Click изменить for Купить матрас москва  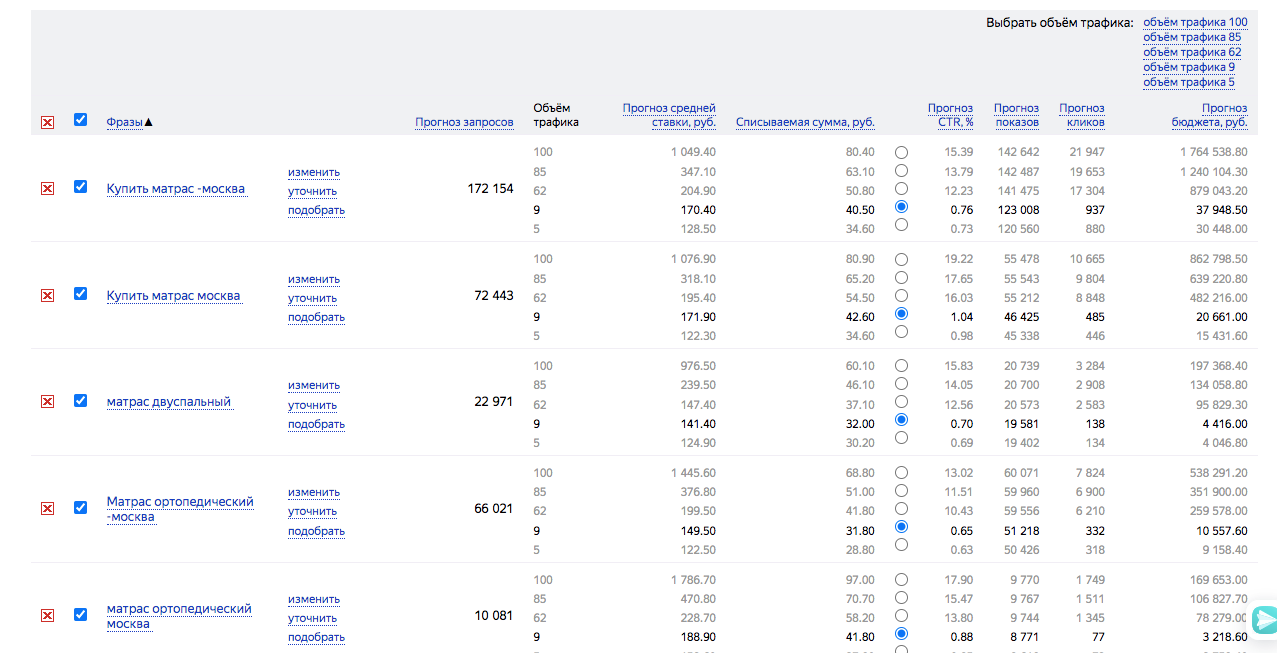[314, 279]
